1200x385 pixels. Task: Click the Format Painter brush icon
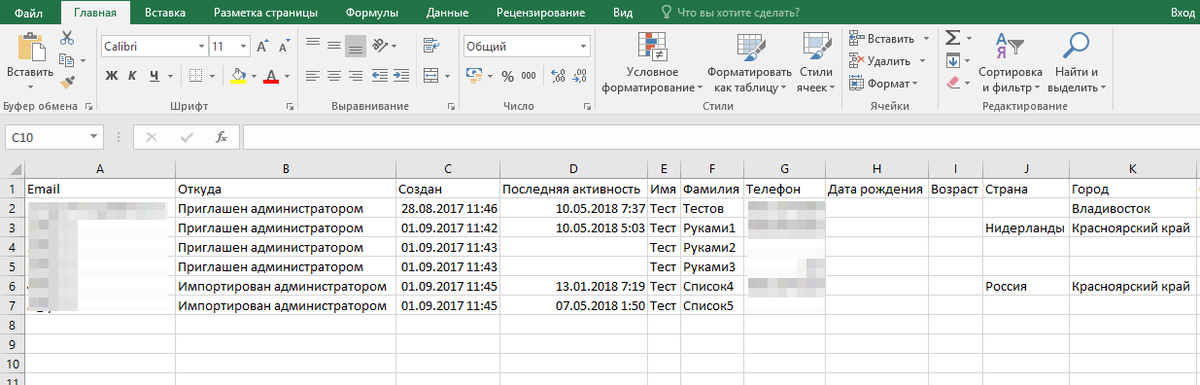pos(67,83)
